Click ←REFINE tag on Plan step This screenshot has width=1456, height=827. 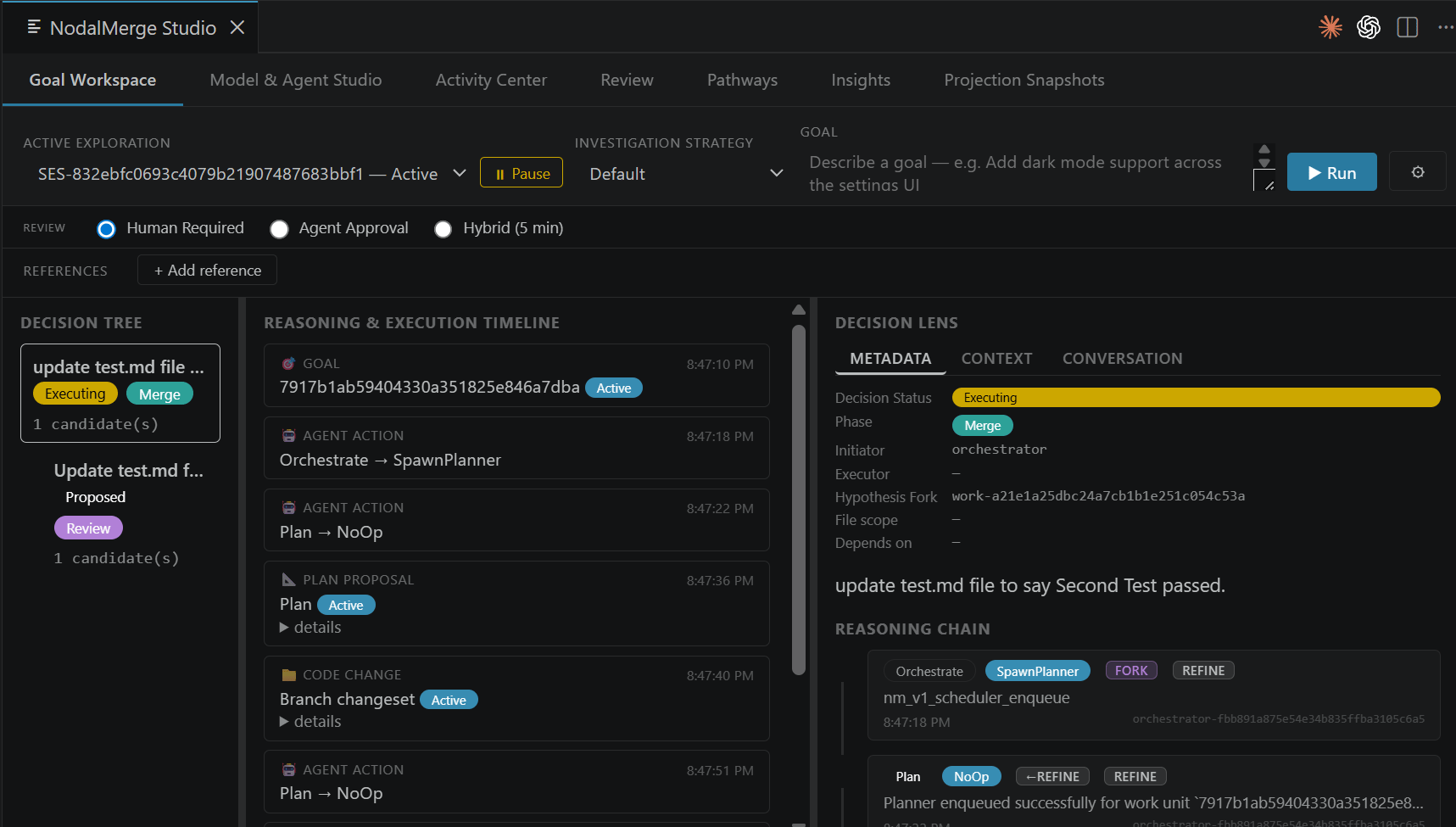pos(1052,776)
